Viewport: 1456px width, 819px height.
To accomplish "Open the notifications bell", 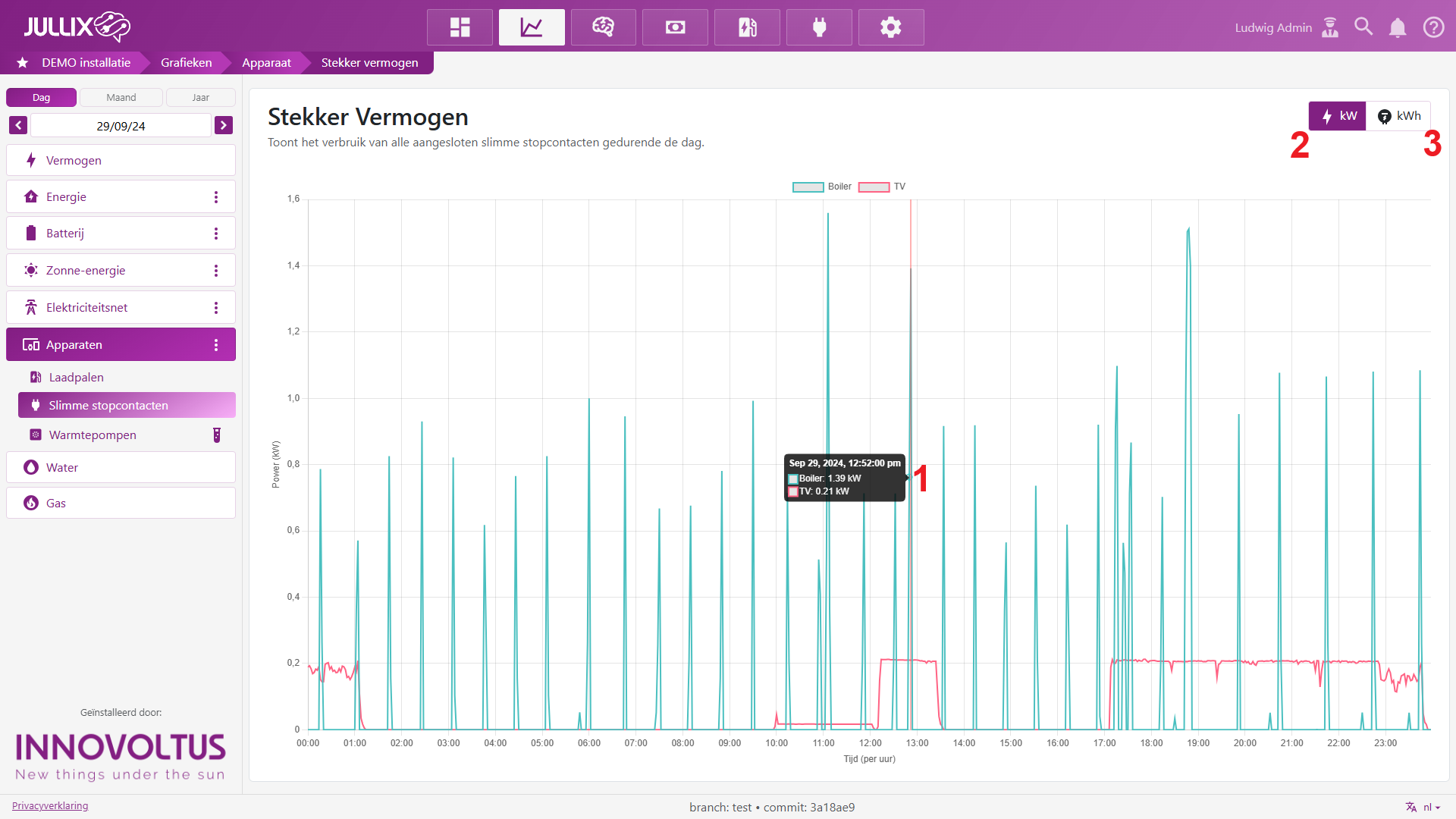I will [x=1398, y=27].
